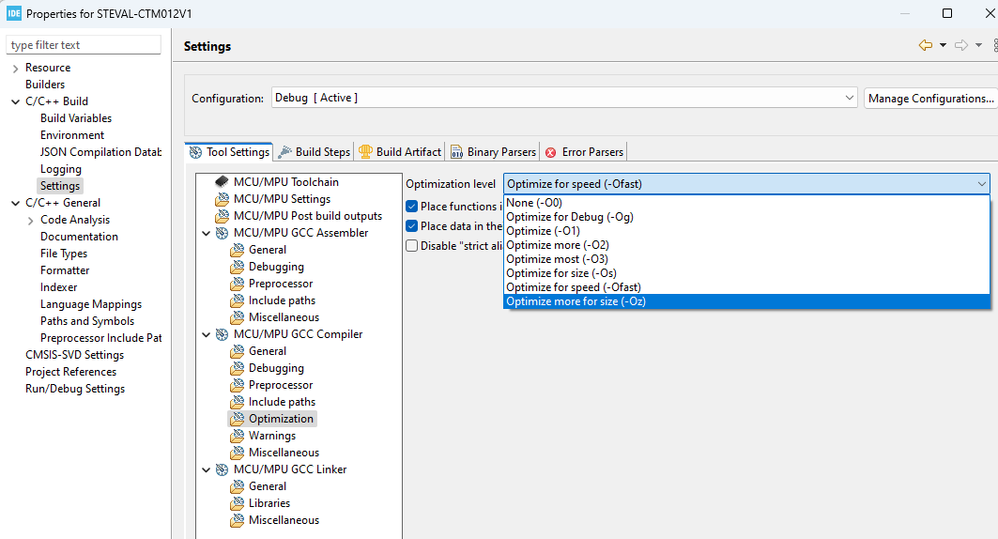Click the Warnings folder icon under Compiler

pos(237,436)
